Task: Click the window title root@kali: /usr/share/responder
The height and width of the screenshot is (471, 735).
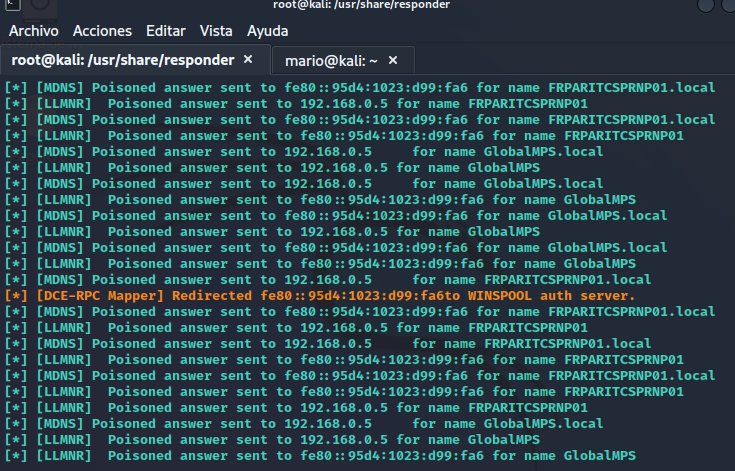Action: click(361, 5)
